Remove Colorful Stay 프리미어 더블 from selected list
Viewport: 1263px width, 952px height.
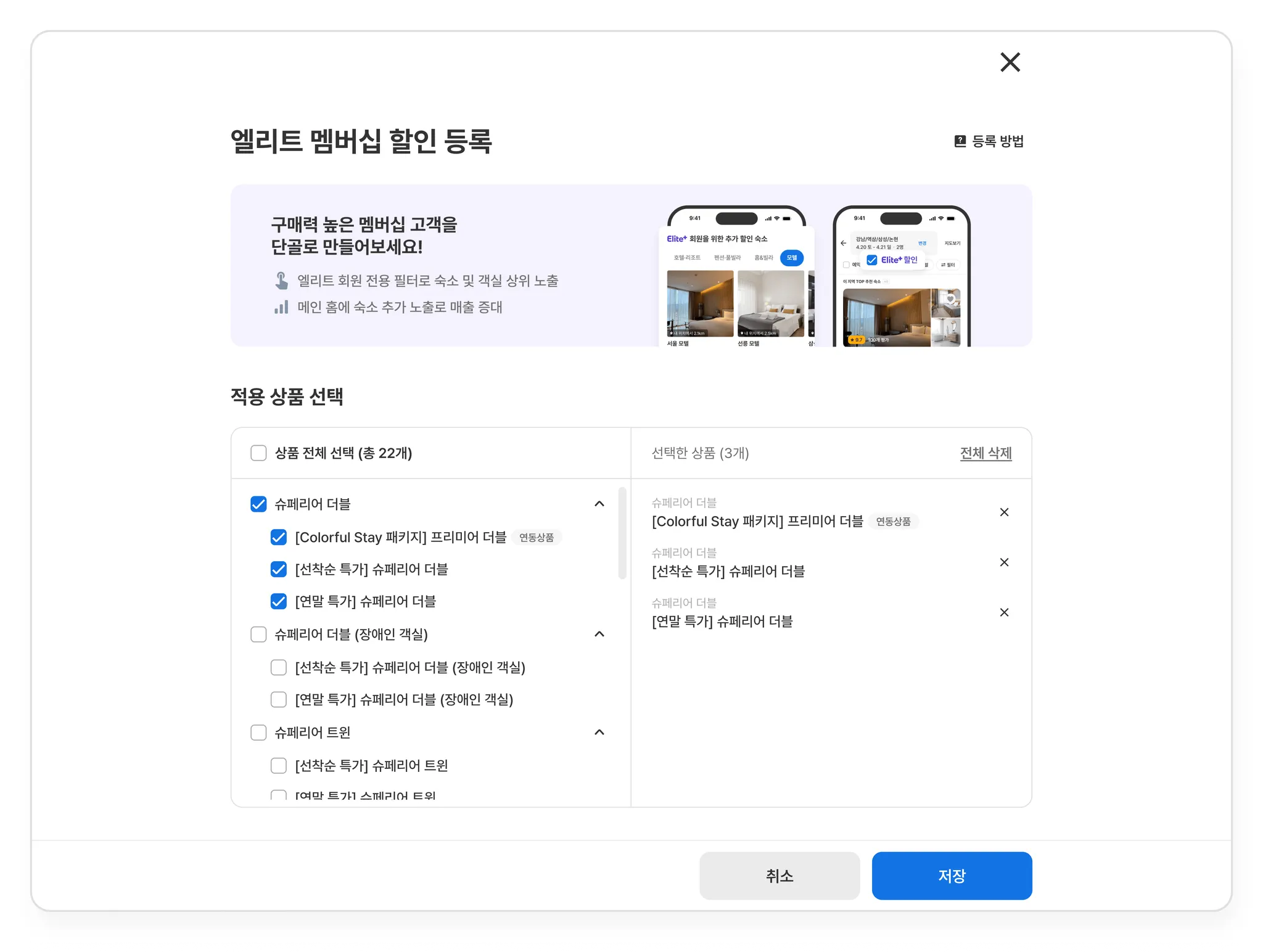pyautogui.click(x=1004, y=512)
